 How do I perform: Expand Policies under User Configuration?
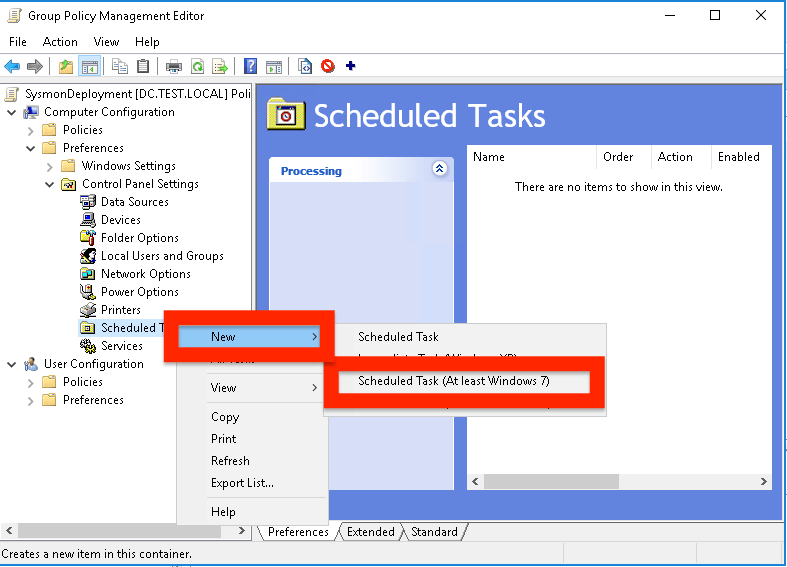pos(30,382)
